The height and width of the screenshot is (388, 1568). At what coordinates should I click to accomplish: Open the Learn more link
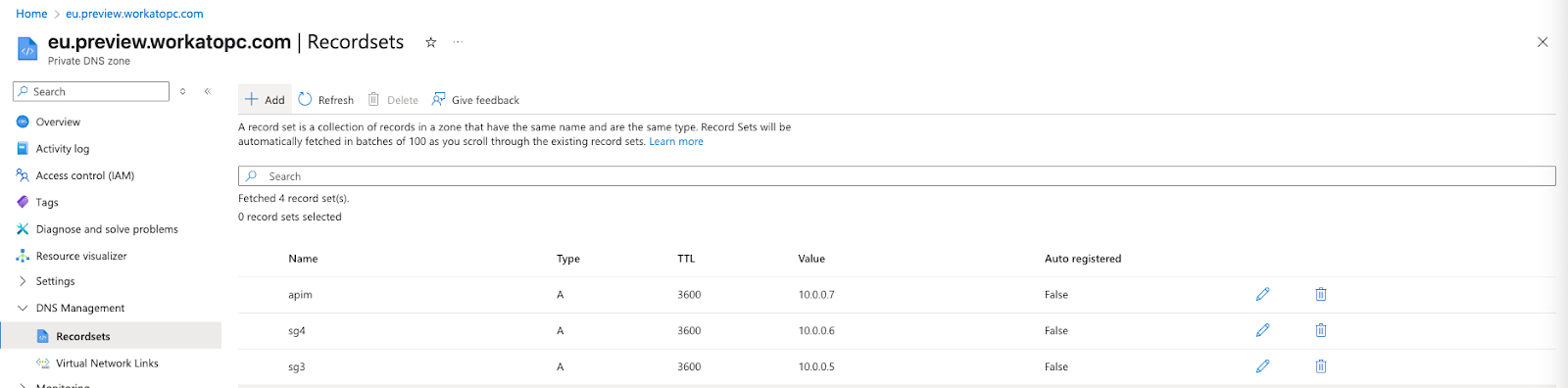tap(676, 142)
